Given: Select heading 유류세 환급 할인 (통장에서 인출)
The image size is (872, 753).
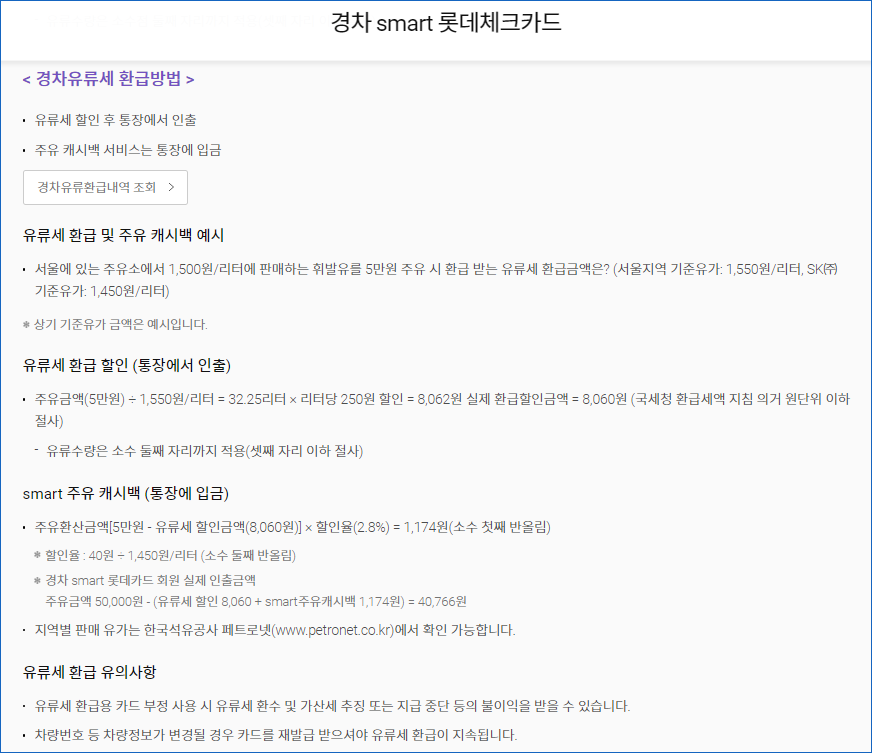Looking at the screenshot, I should pyautogui.click(x=127, y=365).
